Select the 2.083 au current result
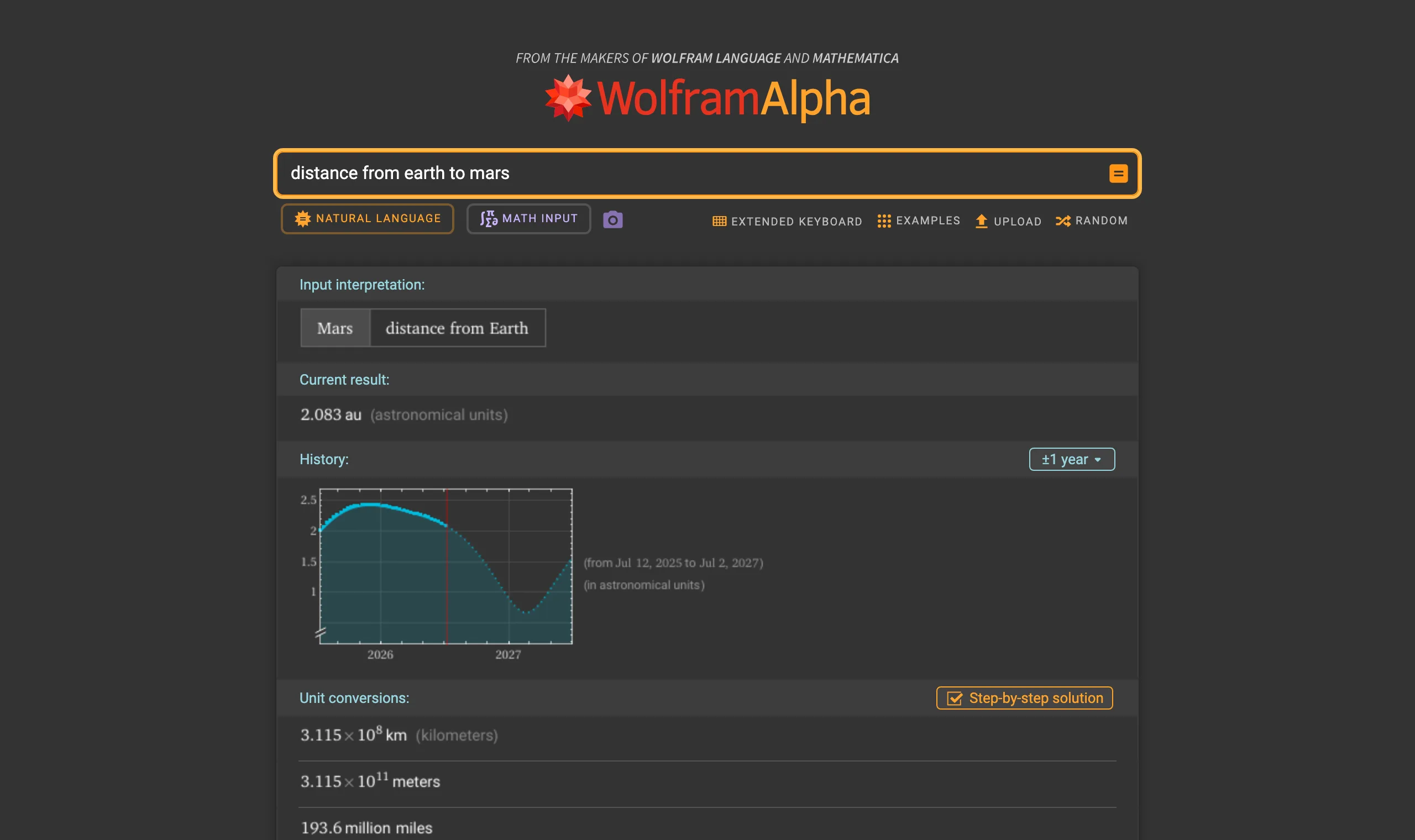Image resolution: width=1415 pixels, height=840 pixels. coord(331,415)
